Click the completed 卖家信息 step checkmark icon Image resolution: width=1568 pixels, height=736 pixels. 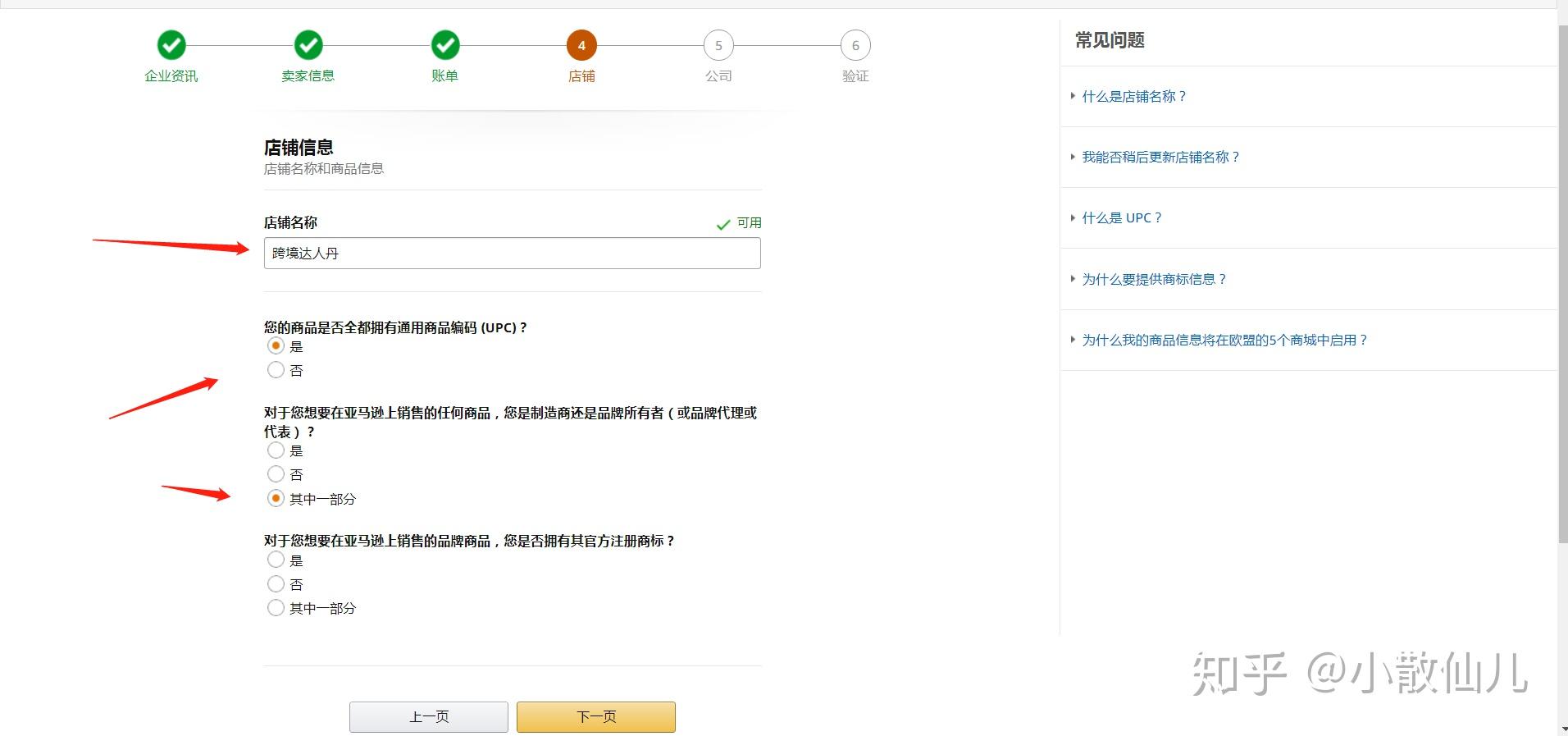click(308, 45)
